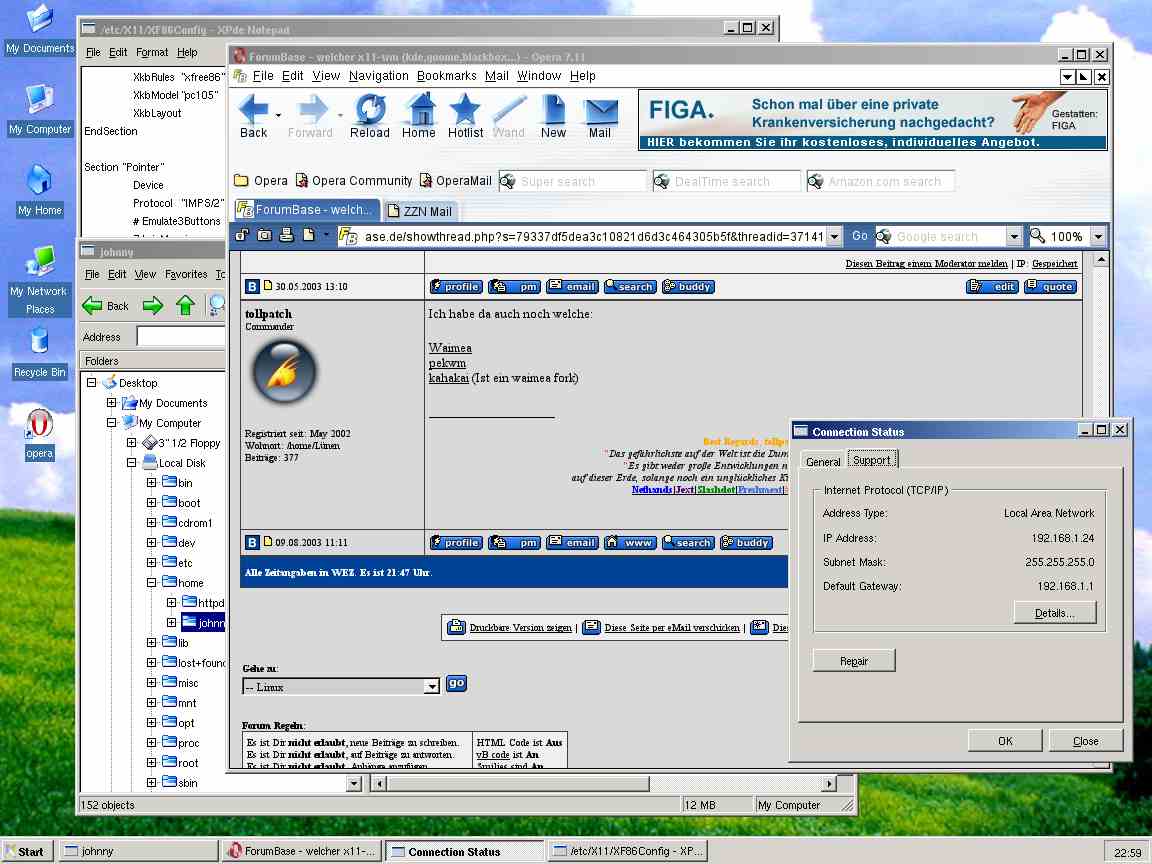
Task: Open Bookmarks menu in Opera
Action: (447, 76)
